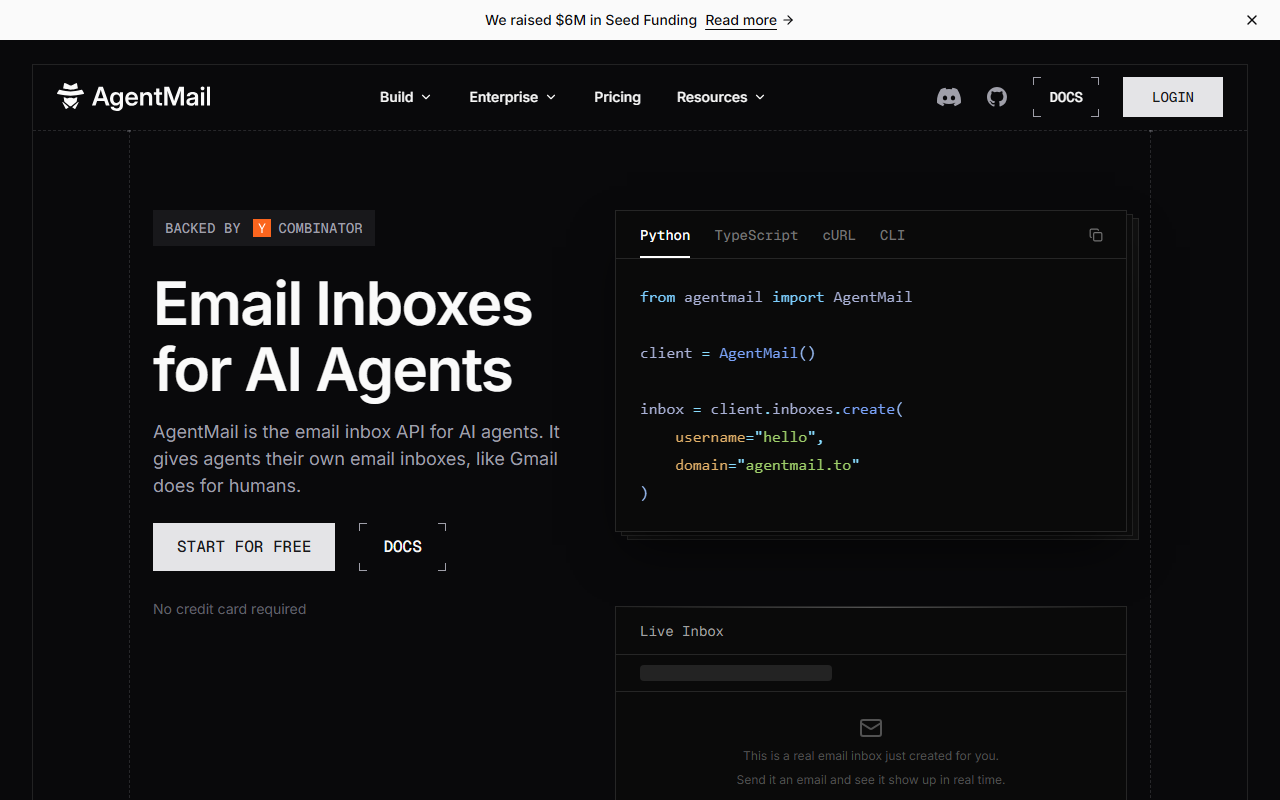1280x800 pixels.
Task: Click the envelope icon in Live Inbox
Action: [x=871, y=728]
